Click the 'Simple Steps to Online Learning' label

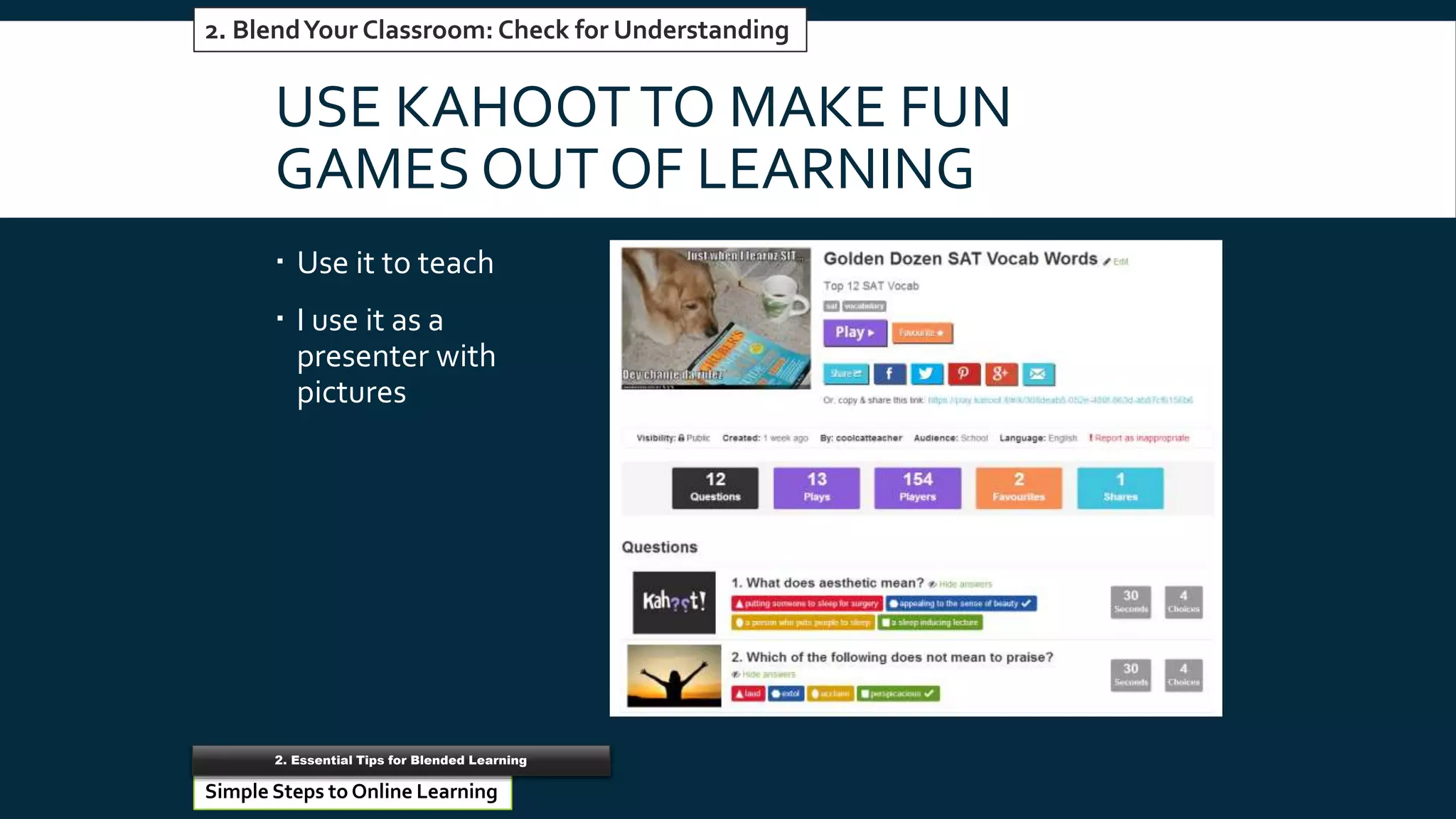point(352,792)
